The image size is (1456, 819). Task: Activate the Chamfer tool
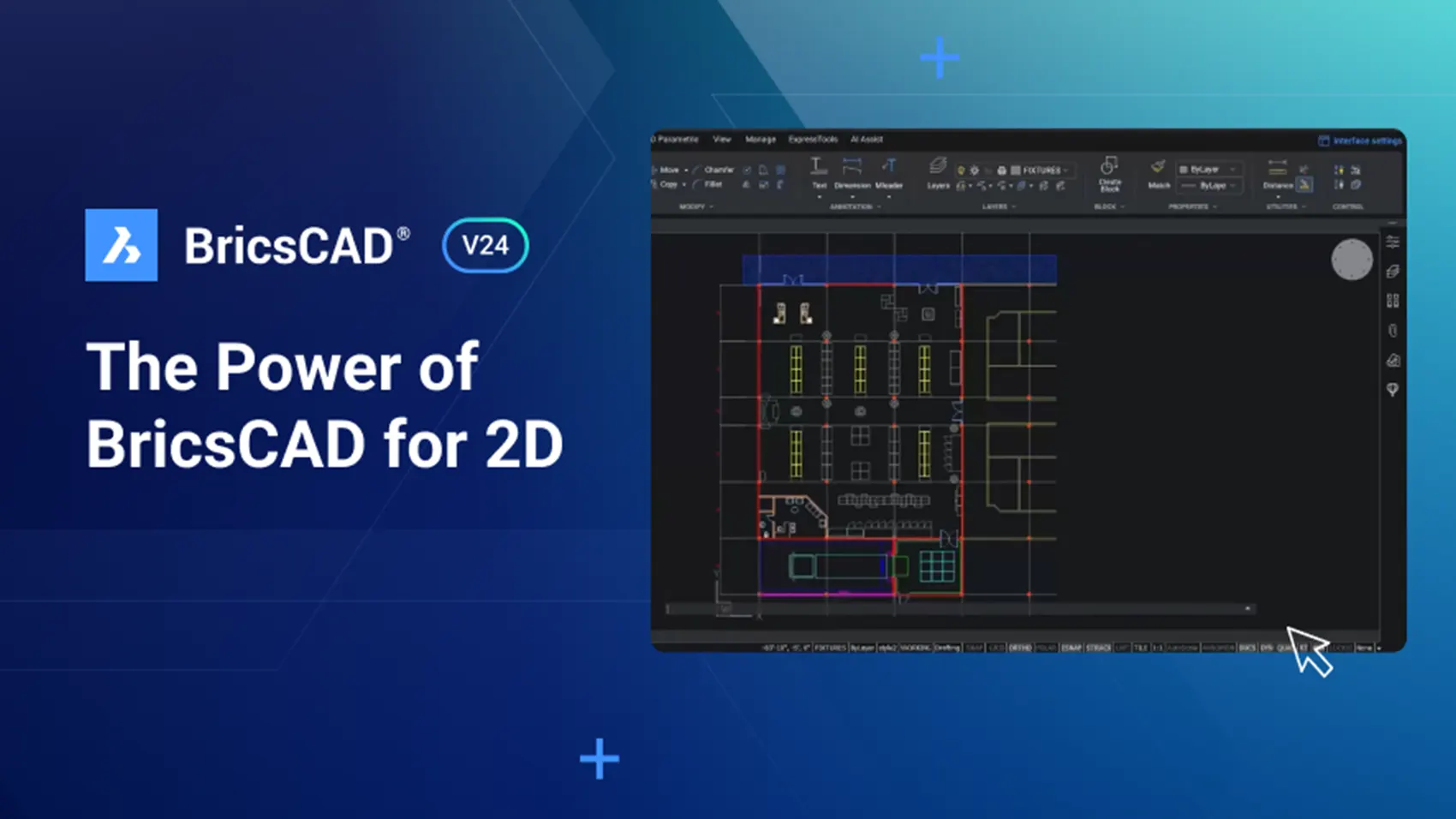point(714,170)
